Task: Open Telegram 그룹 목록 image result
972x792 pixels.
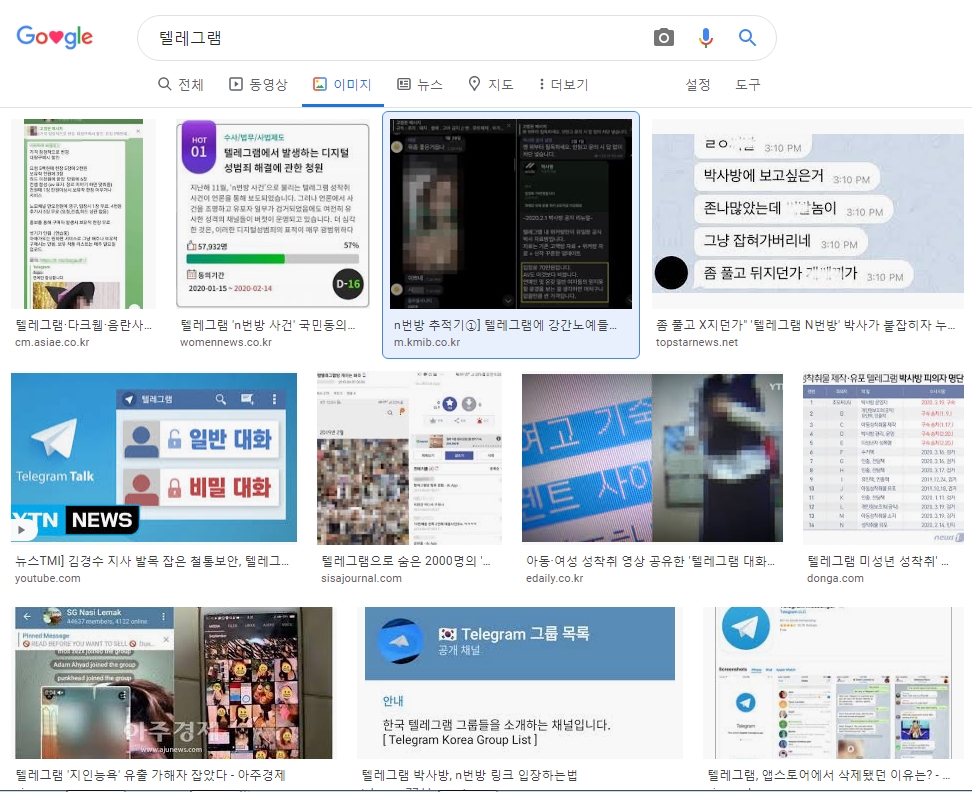Action: 519,682
